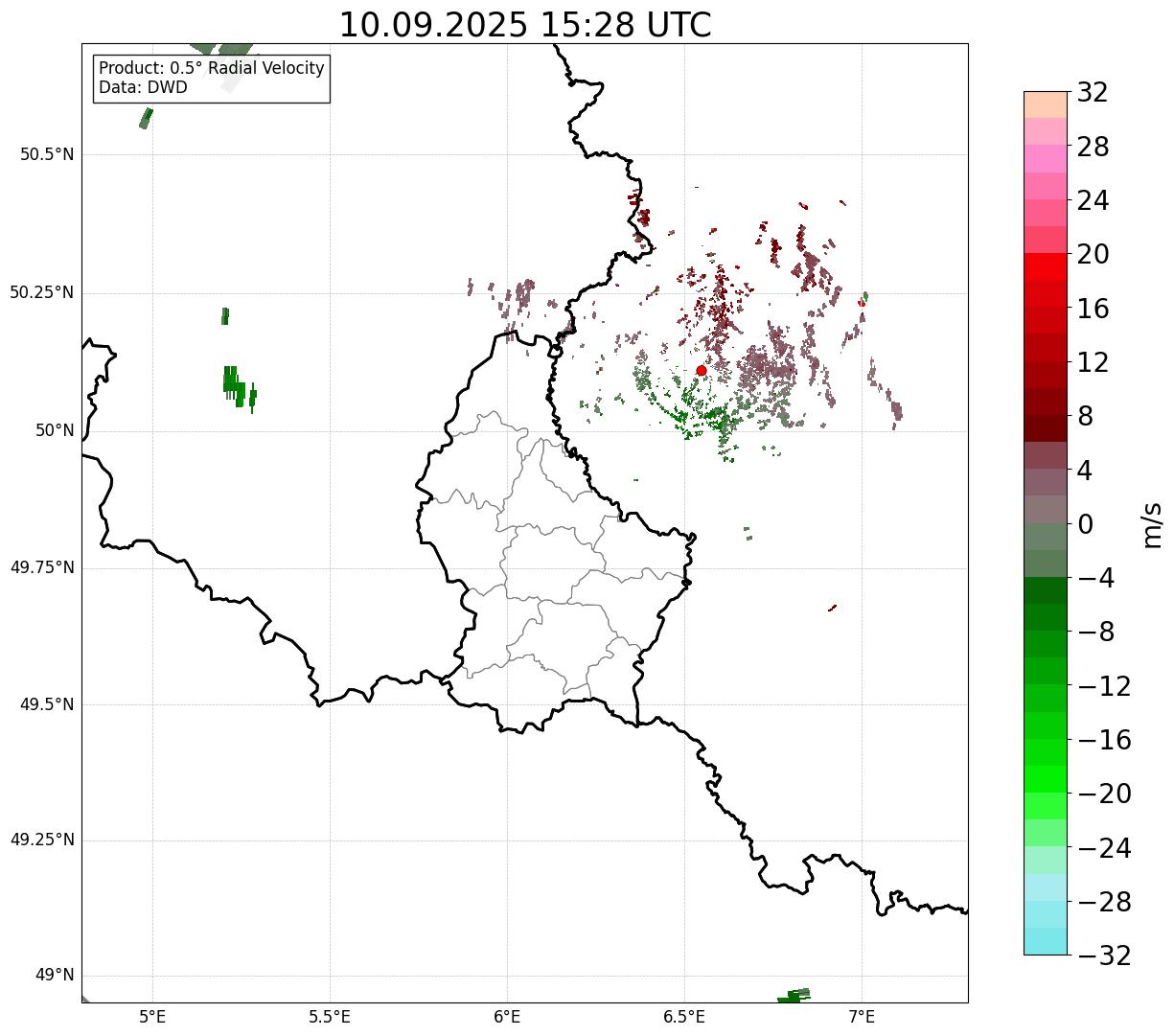Viewport: 1174px width, 1036px height.
Task: Click the plot title 10.09.2025 15:28 UTC
Action: click(525, 25)
